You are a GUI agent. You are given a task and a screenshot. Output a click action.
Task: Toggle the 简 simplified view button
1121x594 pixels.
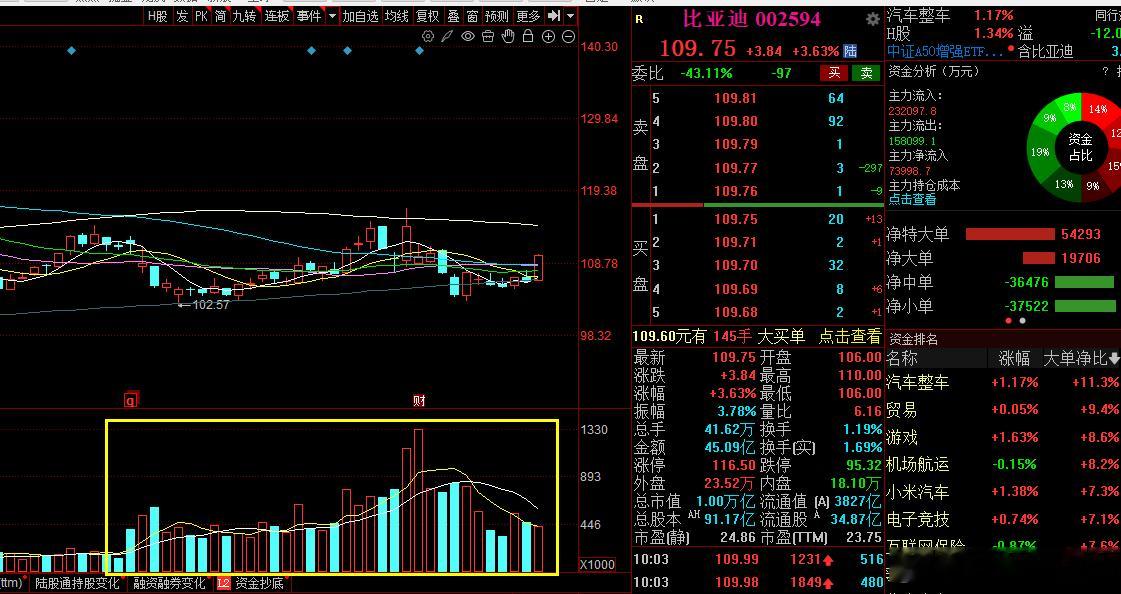point(220,16)
